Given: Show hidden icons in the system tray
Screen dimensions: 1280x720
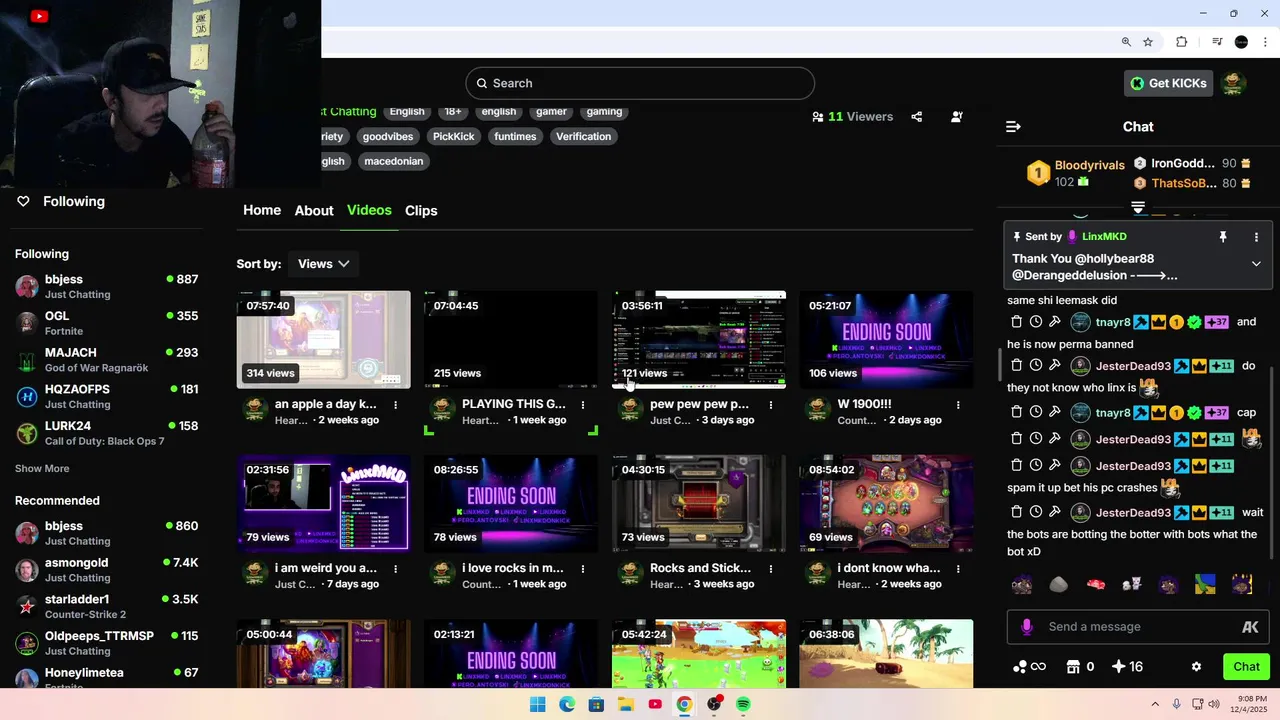Looking at the screenshot, I should click(1155, 704).
